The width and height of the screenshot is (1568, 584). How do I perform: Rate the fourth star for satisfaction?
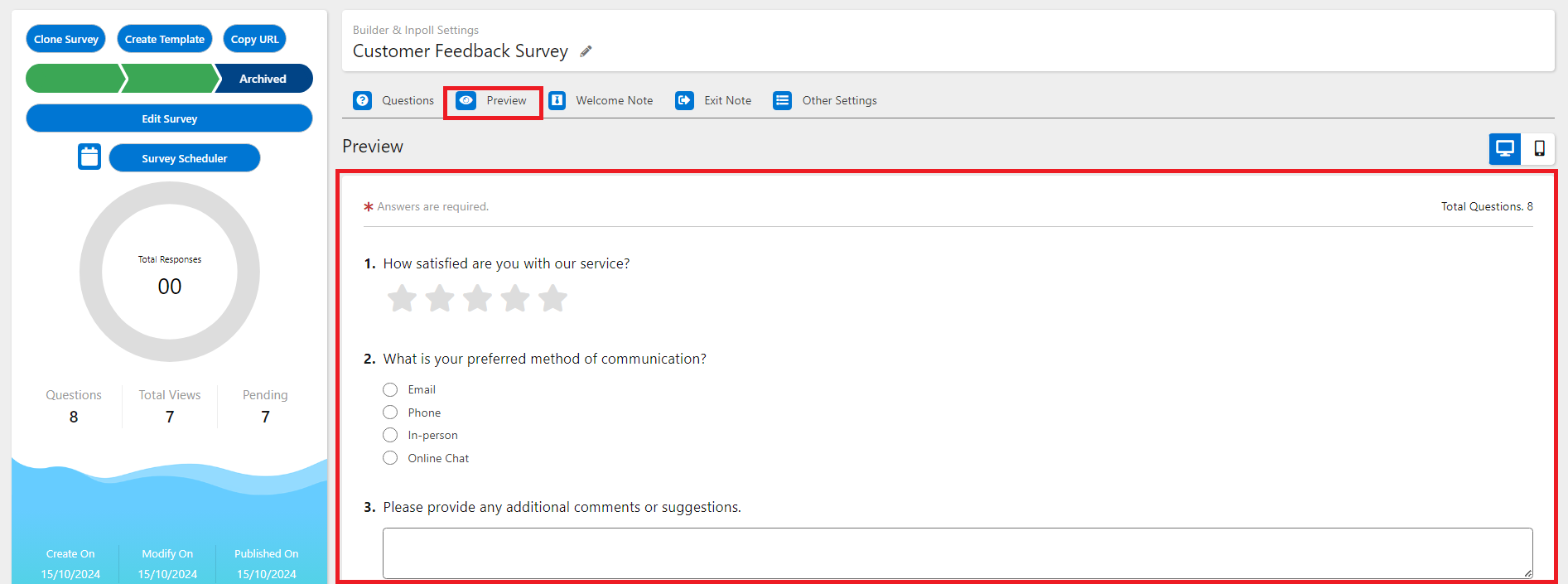click(x=515, y=298)
